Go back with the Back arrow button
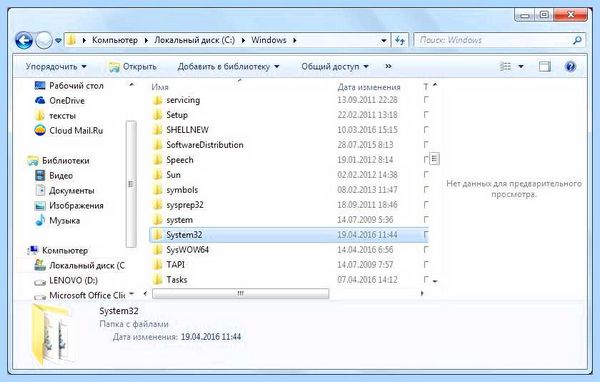Image resolution: width=600 pixels, height=382 pixels. point(24,40)
